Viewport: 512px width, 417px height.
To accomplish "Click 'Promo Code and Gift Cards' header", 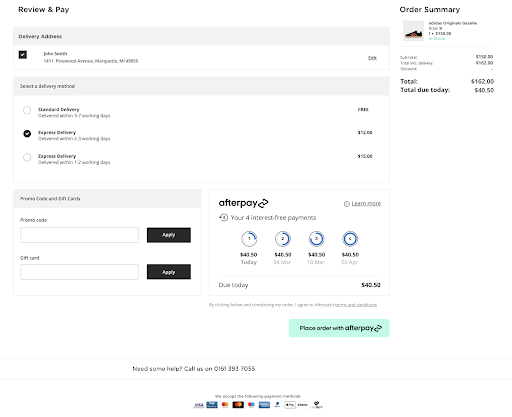I will pos(107,199).
